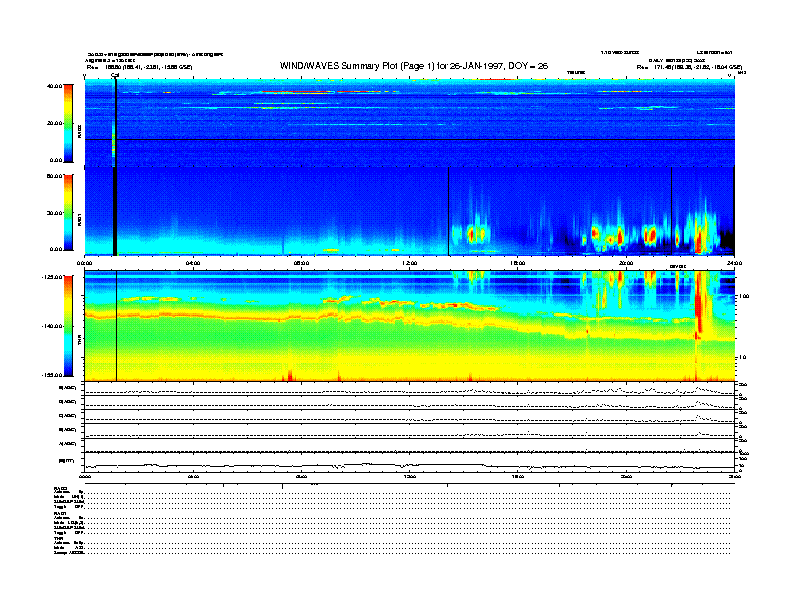Click the 24:00 label below the RAD1 panel

coord(734,262)
